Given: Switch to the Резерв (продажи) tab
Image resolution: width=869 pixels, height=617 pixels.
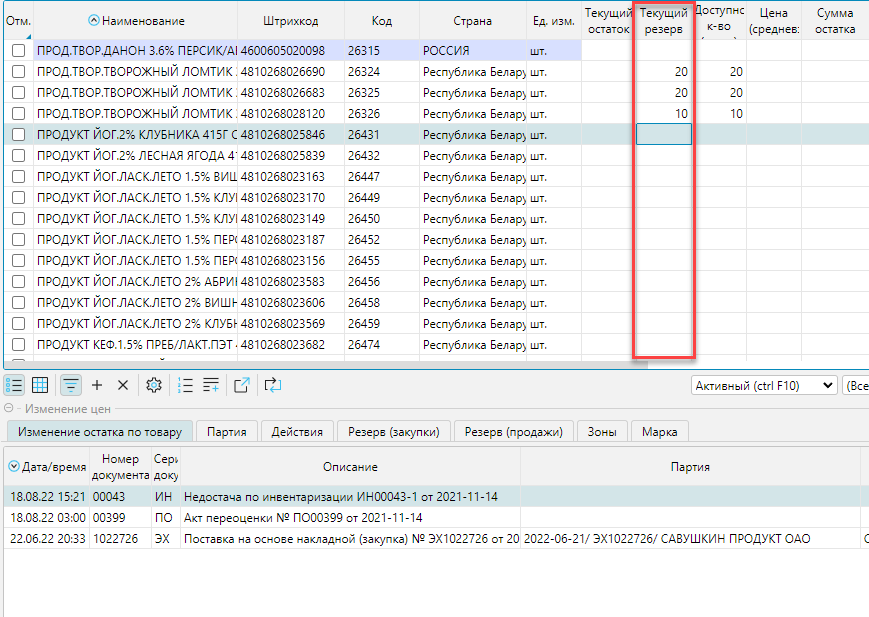Looking at the screenshot, I should [514, 432].
